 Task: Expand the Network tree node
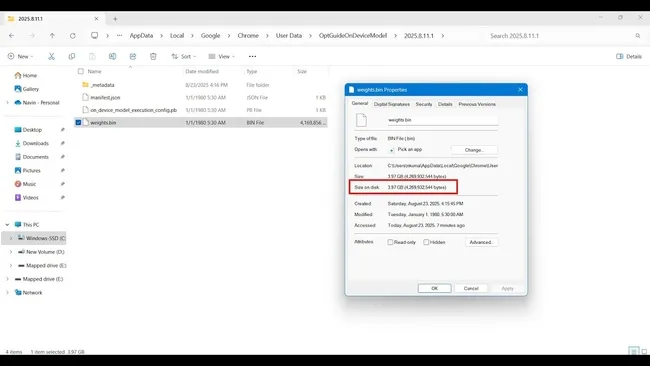[7, 293]
